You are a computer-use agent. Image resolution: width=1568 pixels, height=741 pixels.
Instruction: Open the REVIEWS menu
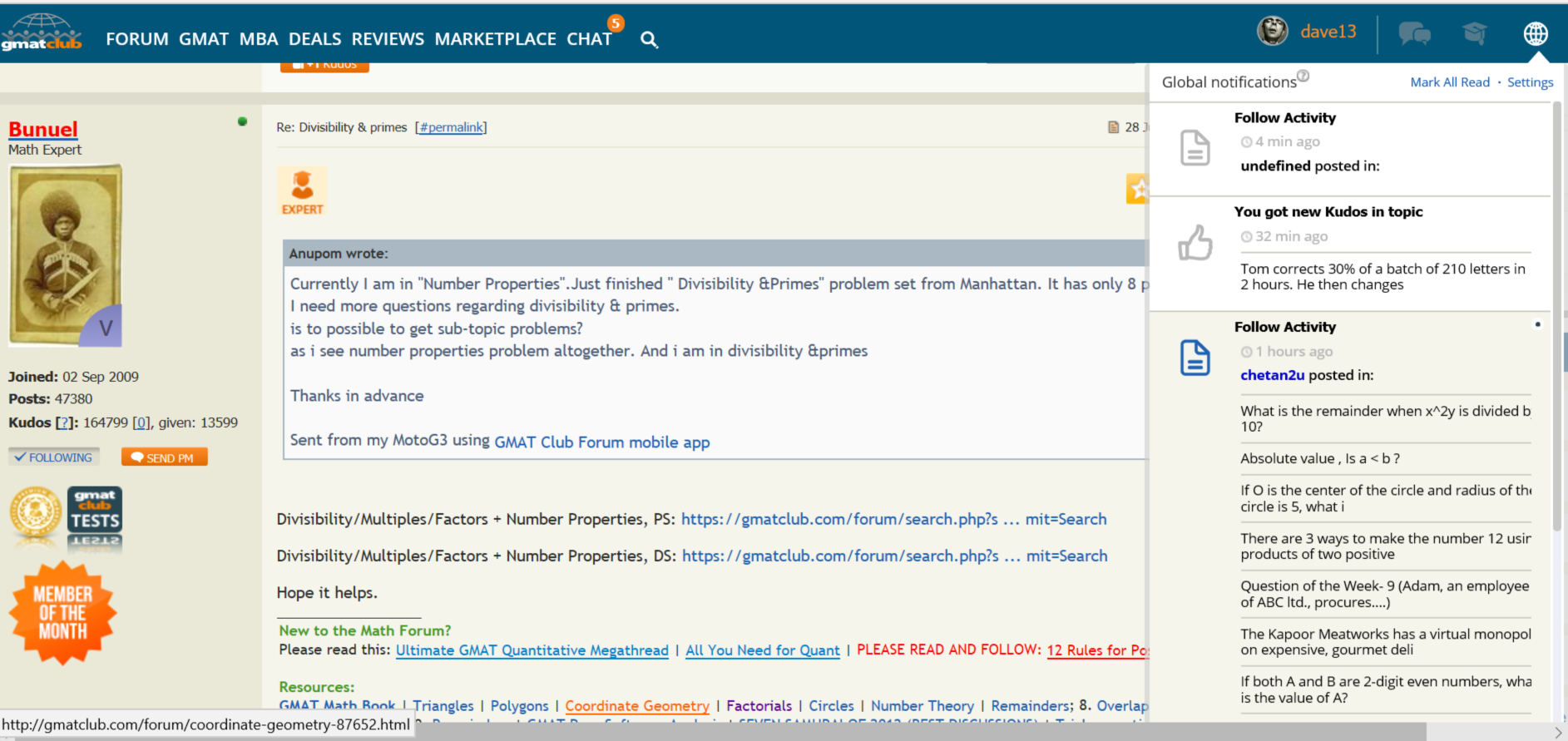point(388,39)
